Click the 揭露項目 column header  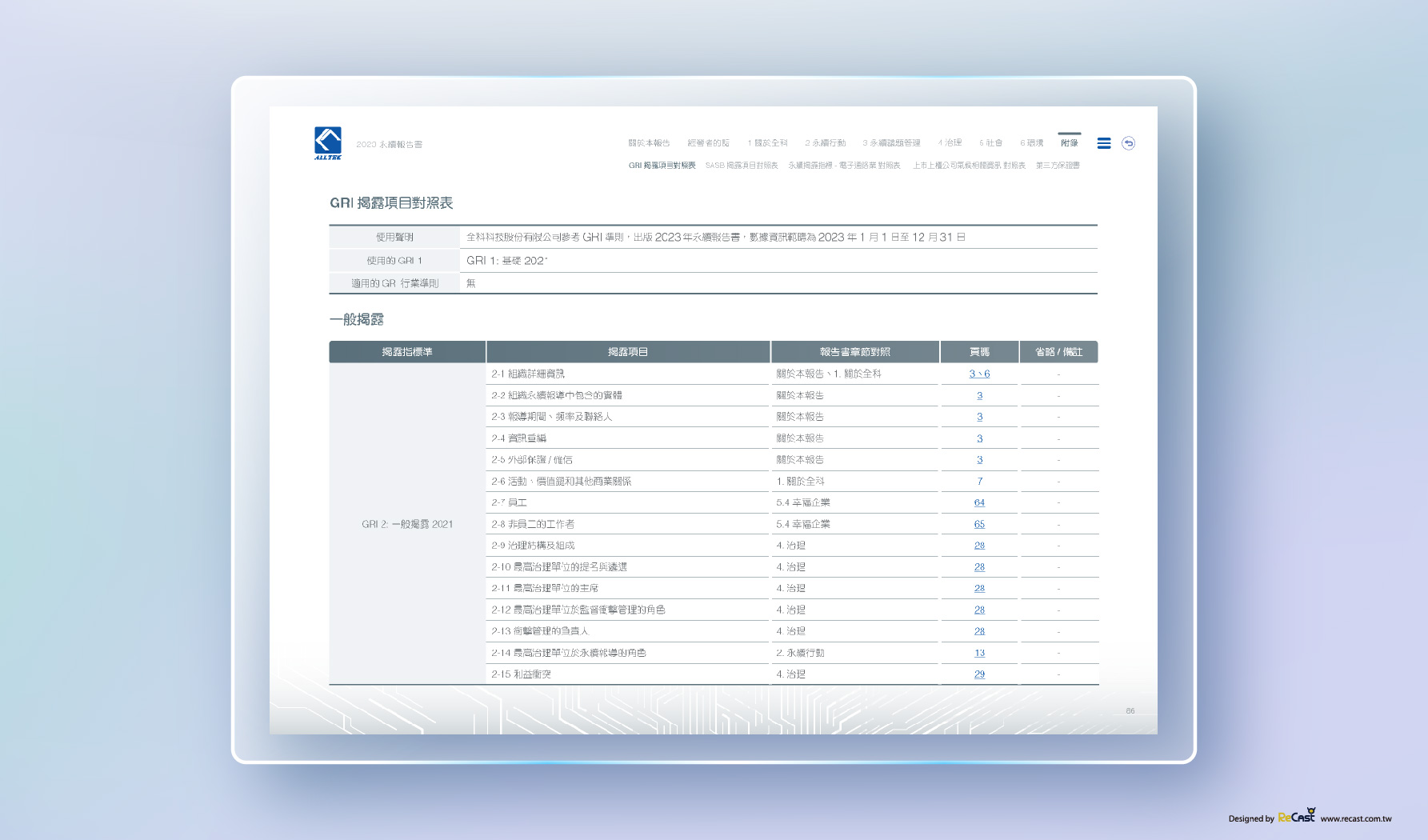pos(628,352)
